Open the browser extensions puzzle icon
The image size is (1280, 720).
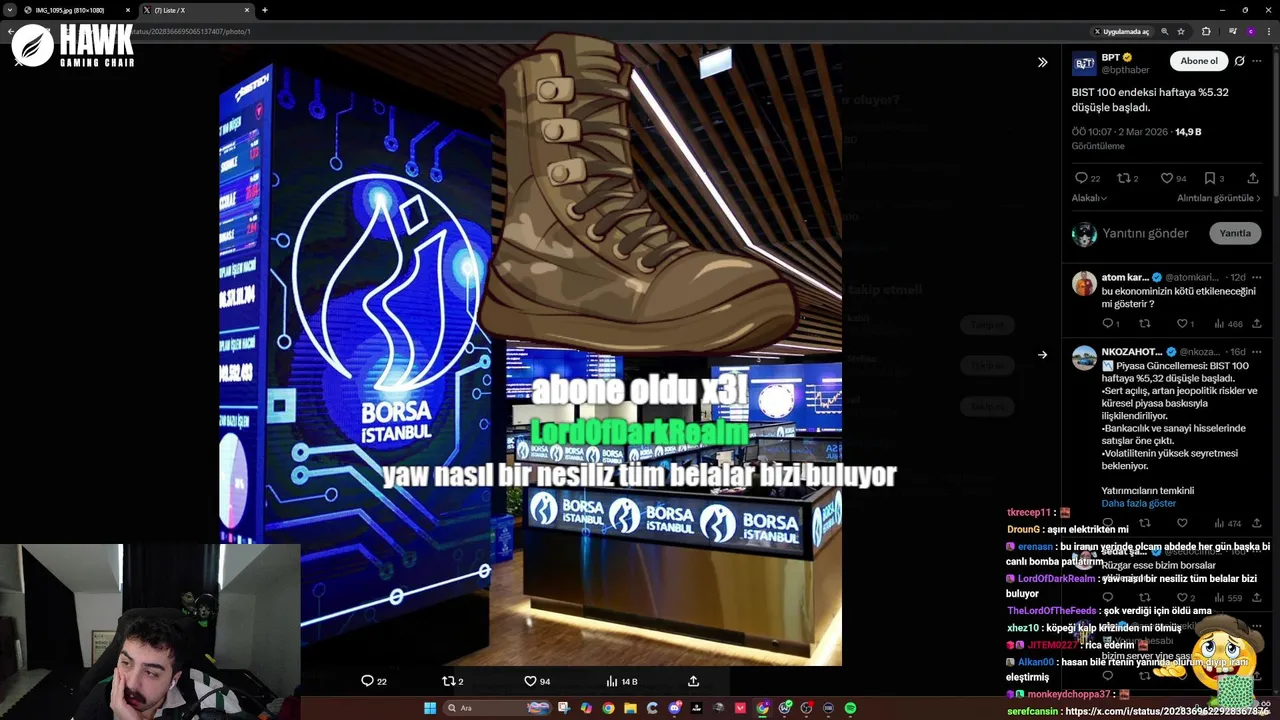(1206, 31)
